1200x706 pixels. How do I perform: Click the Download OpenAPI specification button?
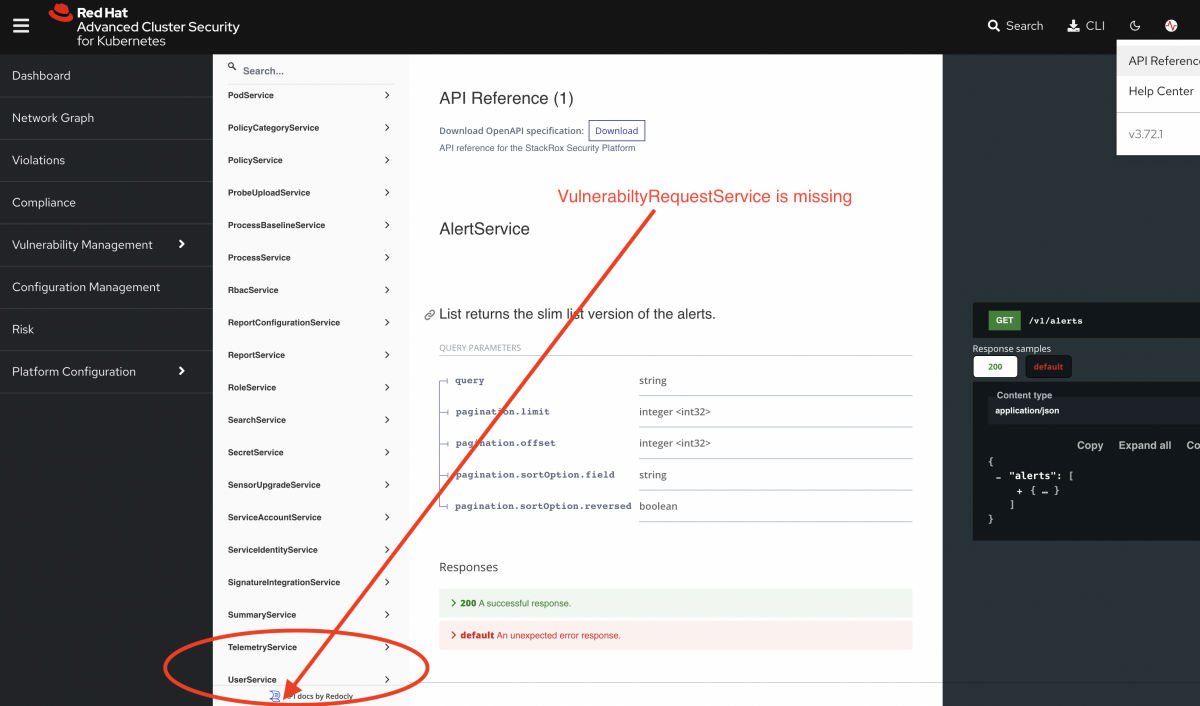click(616, 130)
